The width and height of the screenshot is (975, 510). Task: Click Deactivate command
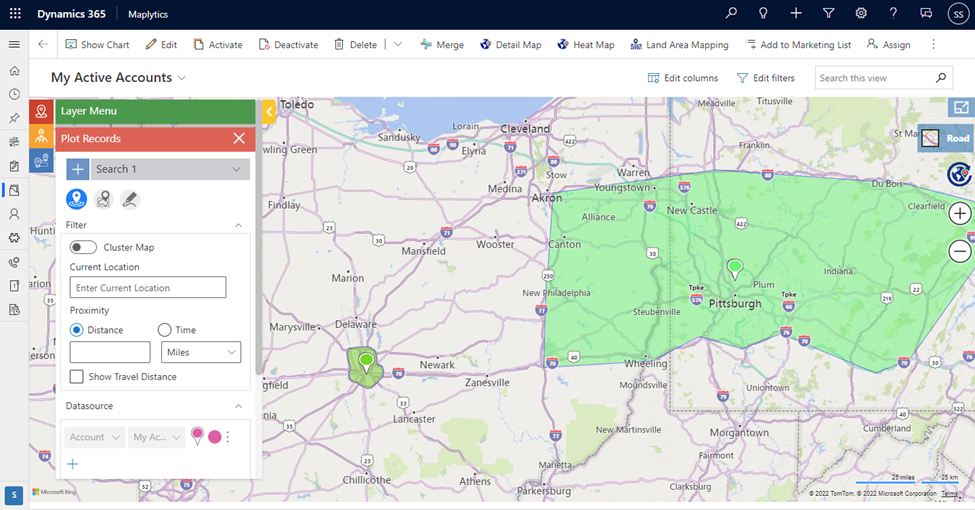click(x=288, y=45)
